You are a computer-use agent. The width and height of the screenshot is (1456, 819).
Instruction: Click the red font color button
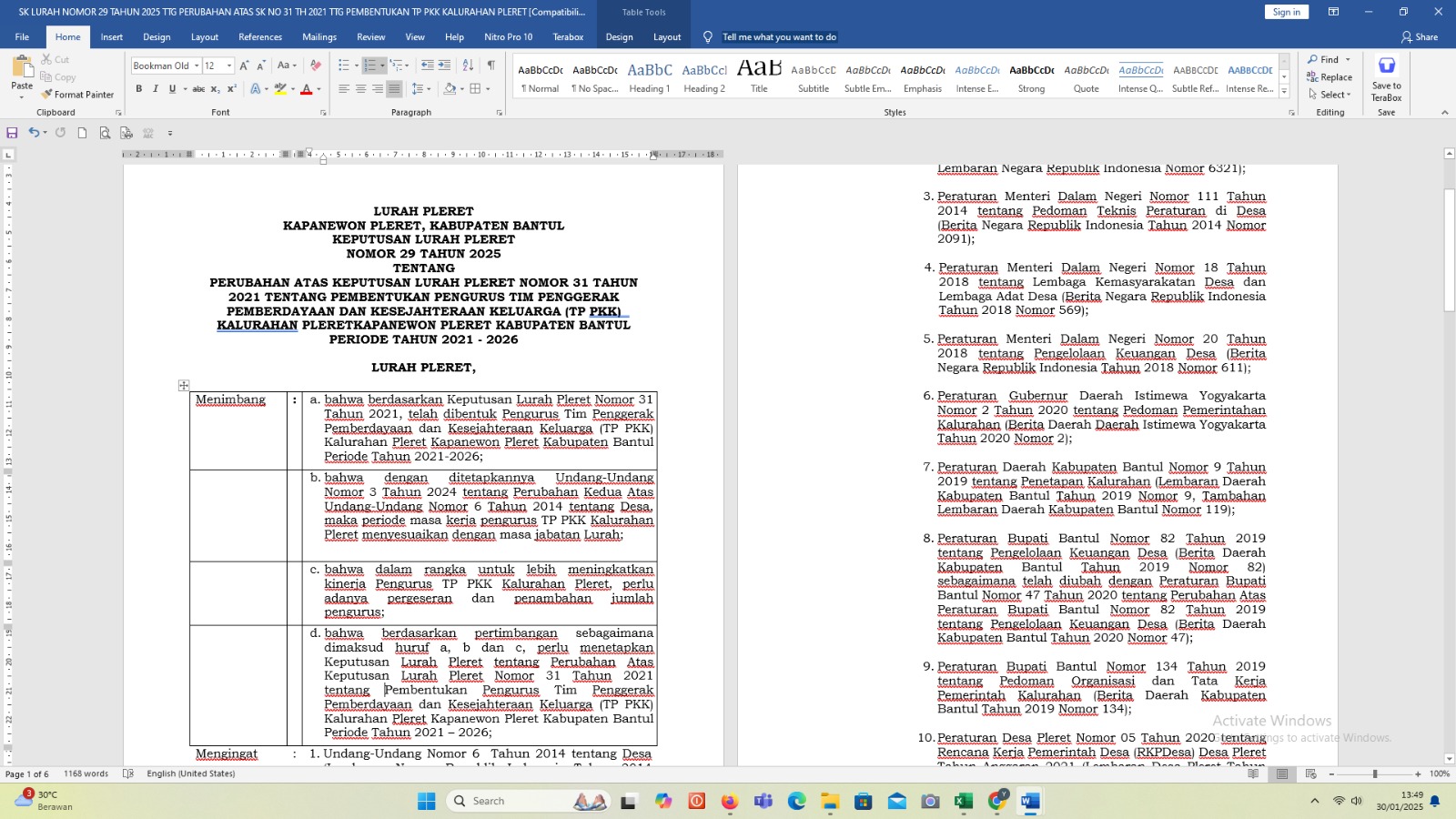click(x=307, y=89)
